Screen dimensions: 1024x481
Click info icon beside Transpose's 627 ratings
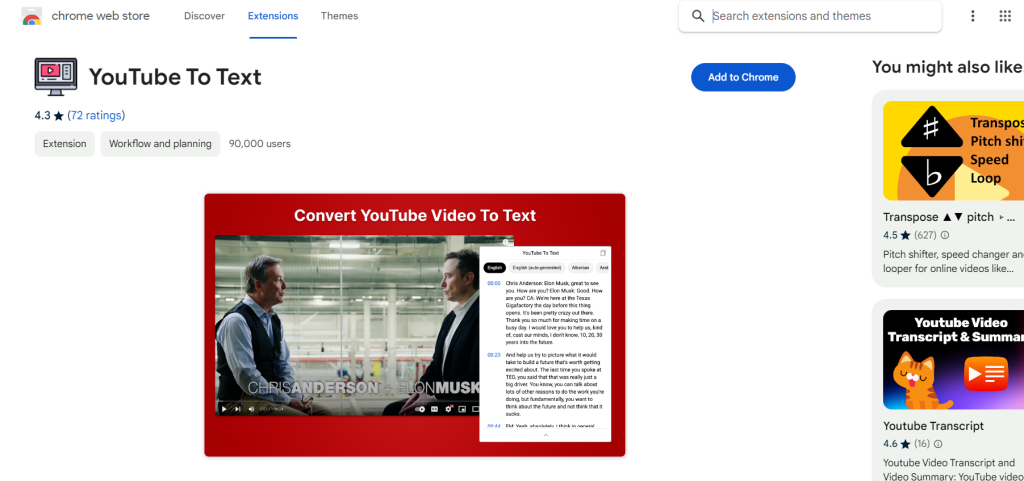(x=945, y=235)
